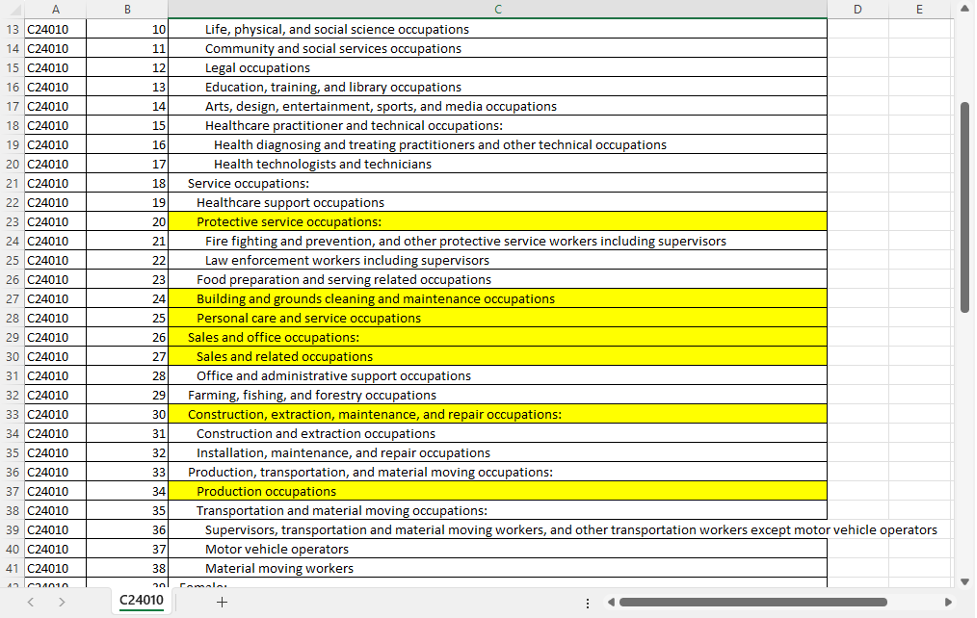Click the vertical ellipsis near the sheet tabs
This screenshot has height=618, width=977.
click(x=587, y=602)
